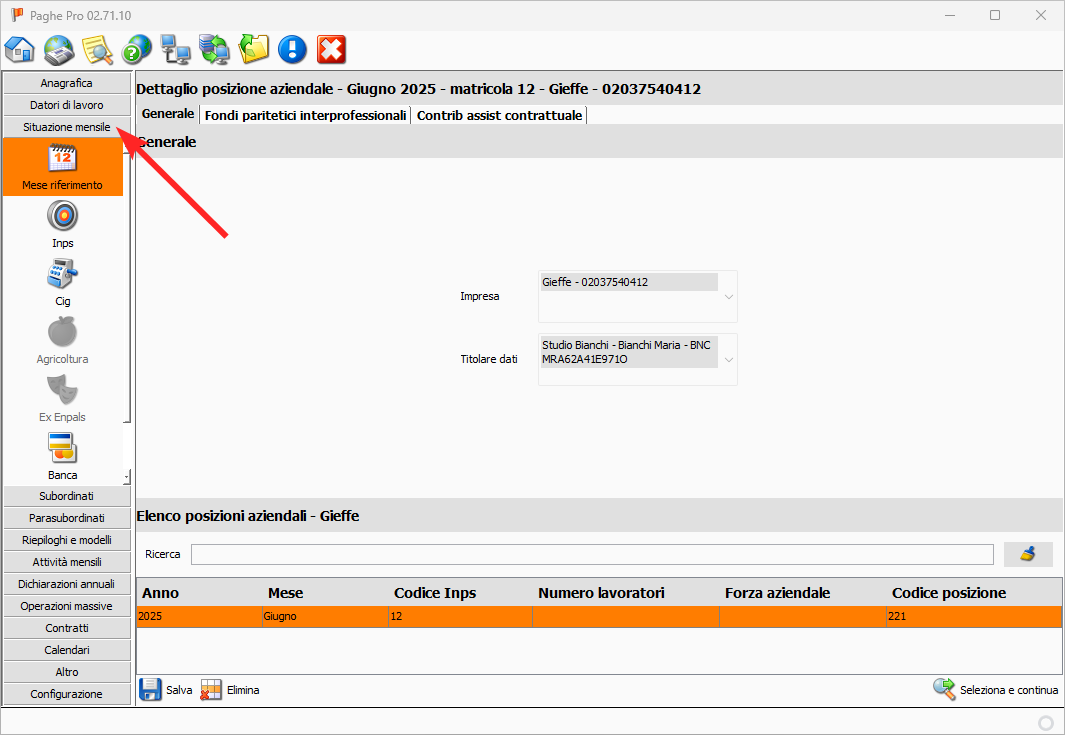Click Seleziona e continua button
Screen dimensions: 1065x735
click(x=996, y=689)
